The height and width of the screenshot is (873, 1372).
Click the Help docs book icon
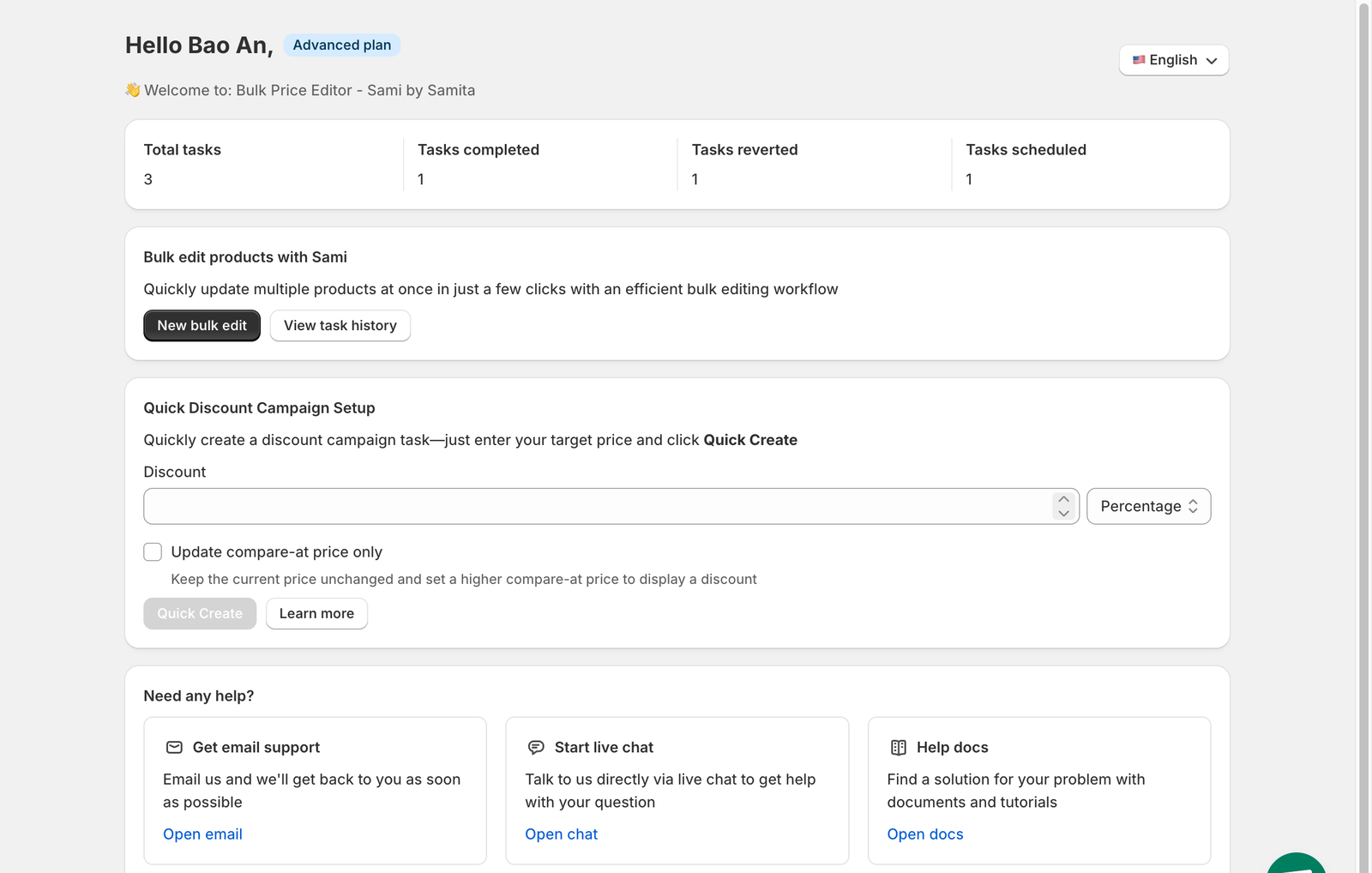898,747
